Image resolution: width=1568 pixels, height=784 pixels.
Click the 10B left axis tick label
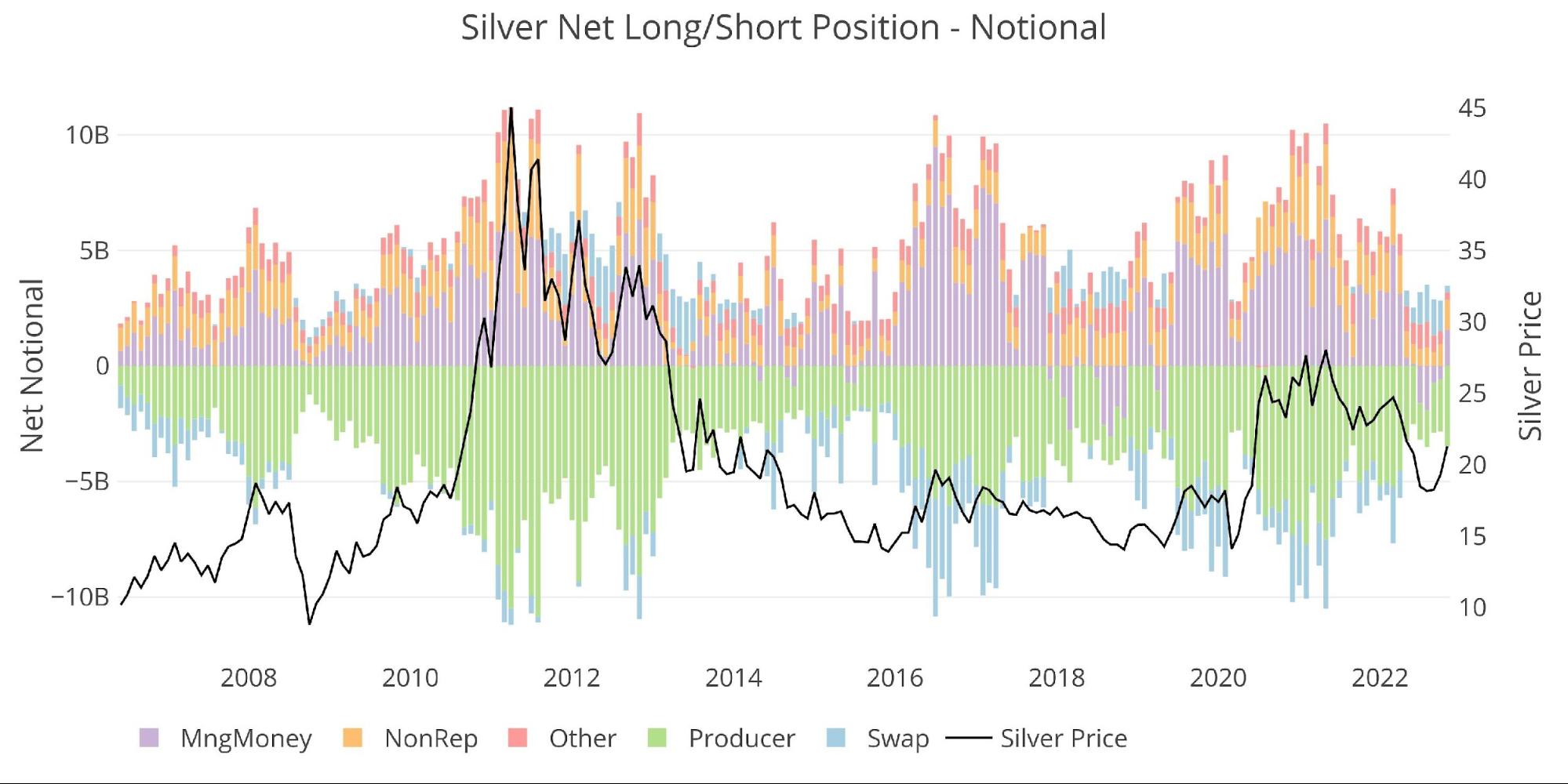(x=87, y=136)
